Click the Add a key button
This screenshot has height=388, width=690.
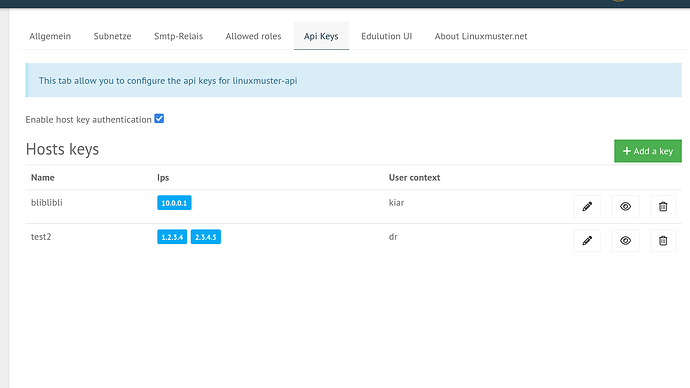(648, 151)
